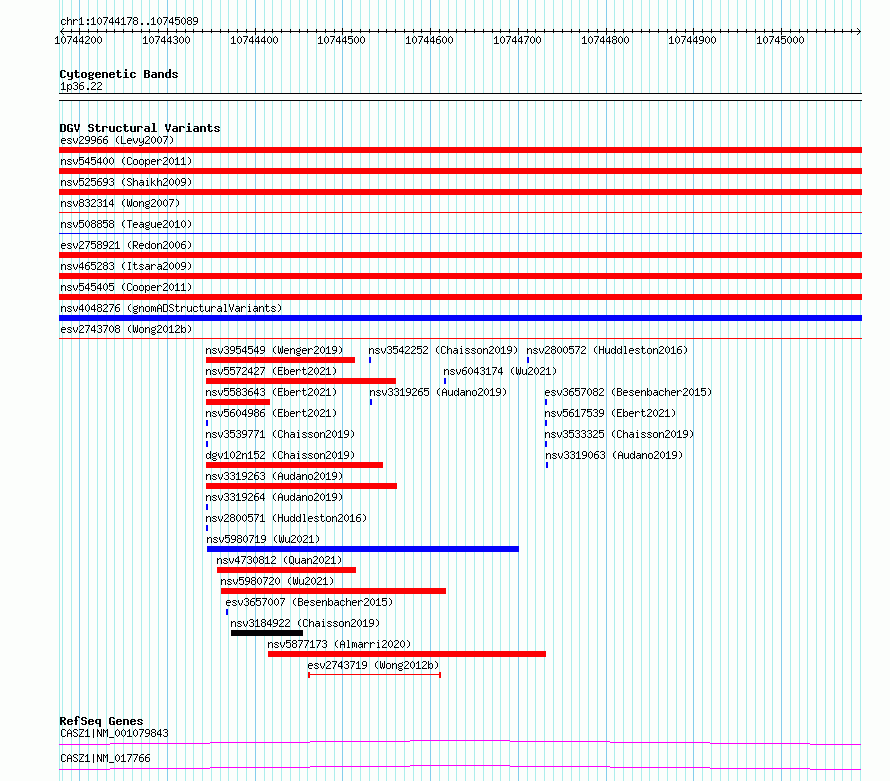The width and height of the screenshot is (890, 781).
Task: Click the Cytogenetic Bands track heading
Action: click(x=119, y=74)
